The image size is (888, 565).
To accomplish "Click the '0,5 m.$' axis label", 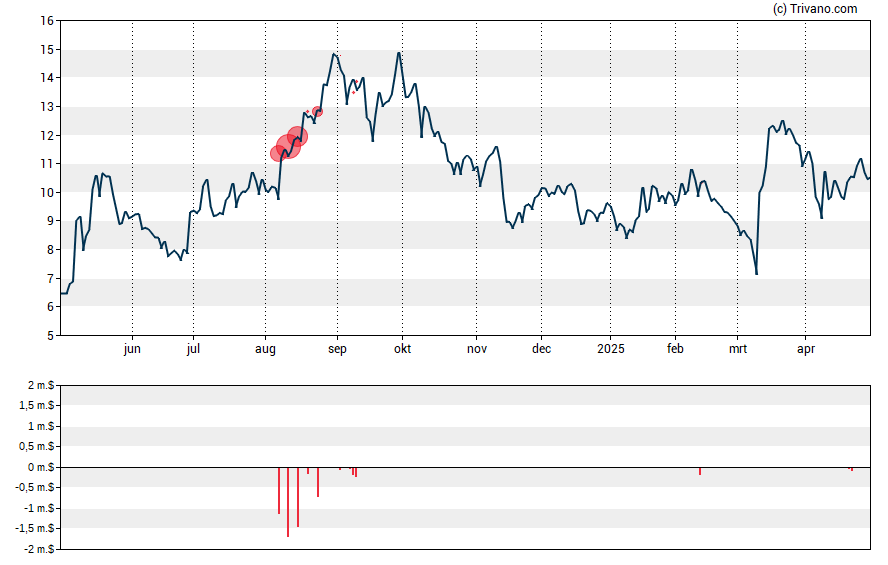I will [x=37, y=447].
